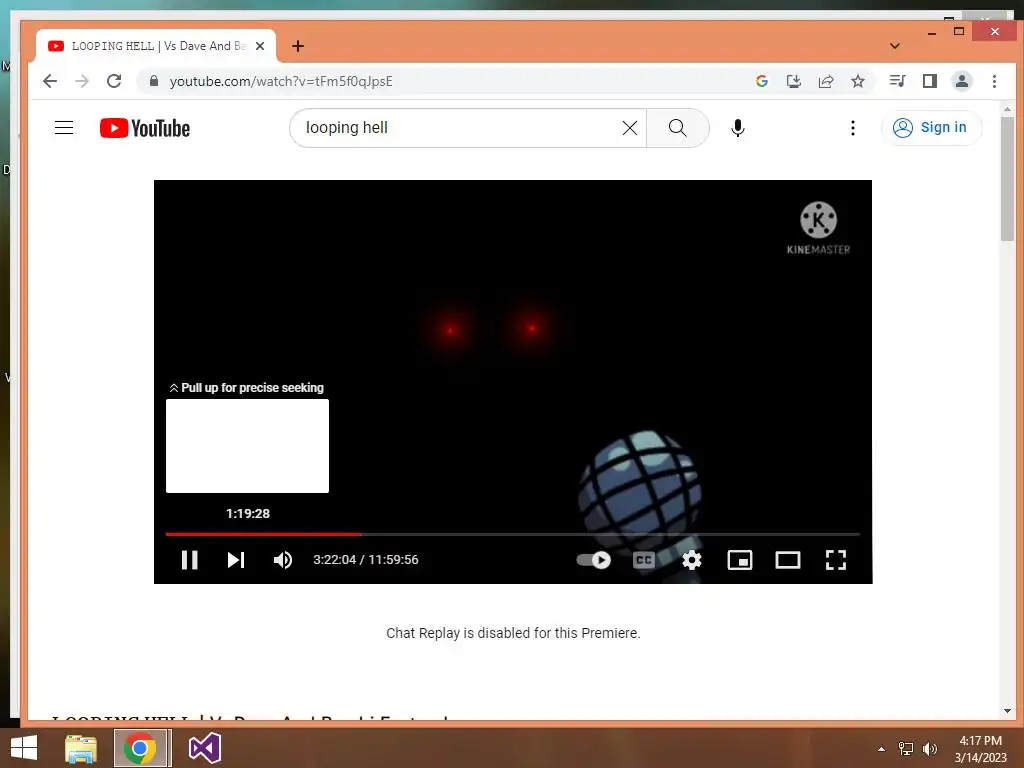Screen dimensions: 1024x768
Task: Open File Explorer from taskbar
Action: [81, 748]
